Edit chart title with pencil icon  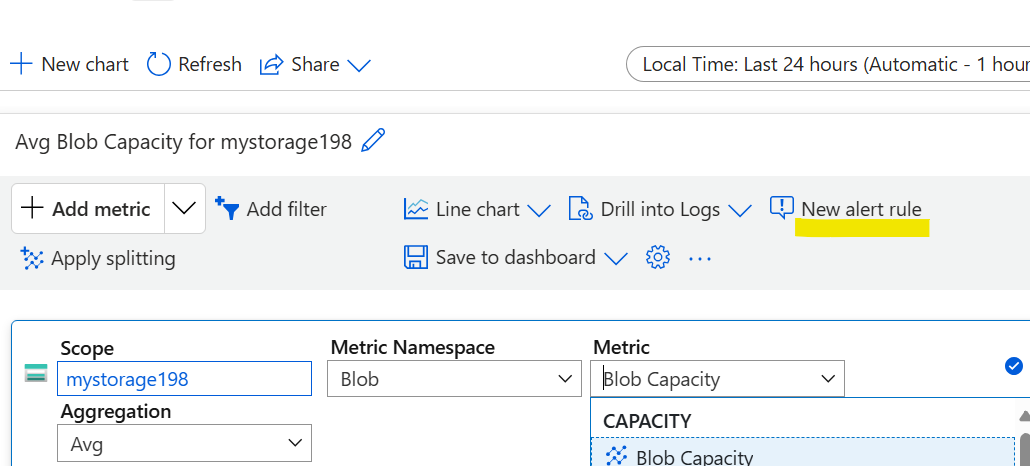pos(373,141)
